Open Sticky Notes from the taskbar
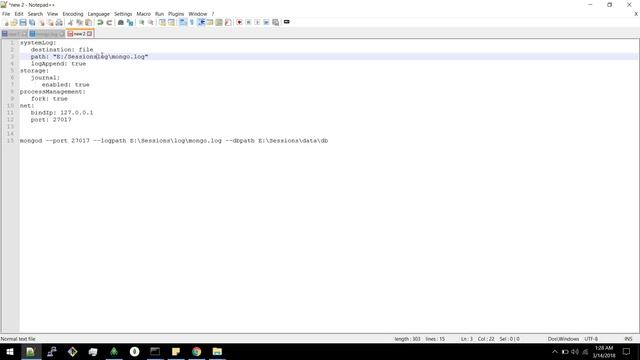 click(x=176, y=351)
